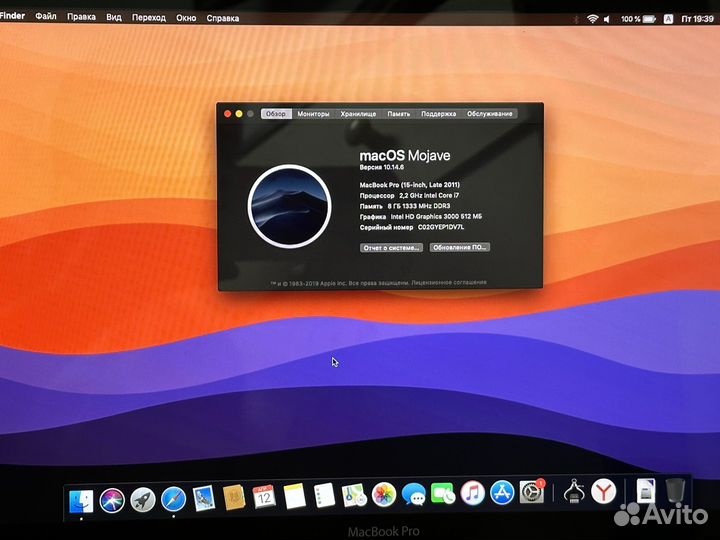Open Launchpad rocket icon
This screenshot has width=720, height=540.
[x=143, y=500]
